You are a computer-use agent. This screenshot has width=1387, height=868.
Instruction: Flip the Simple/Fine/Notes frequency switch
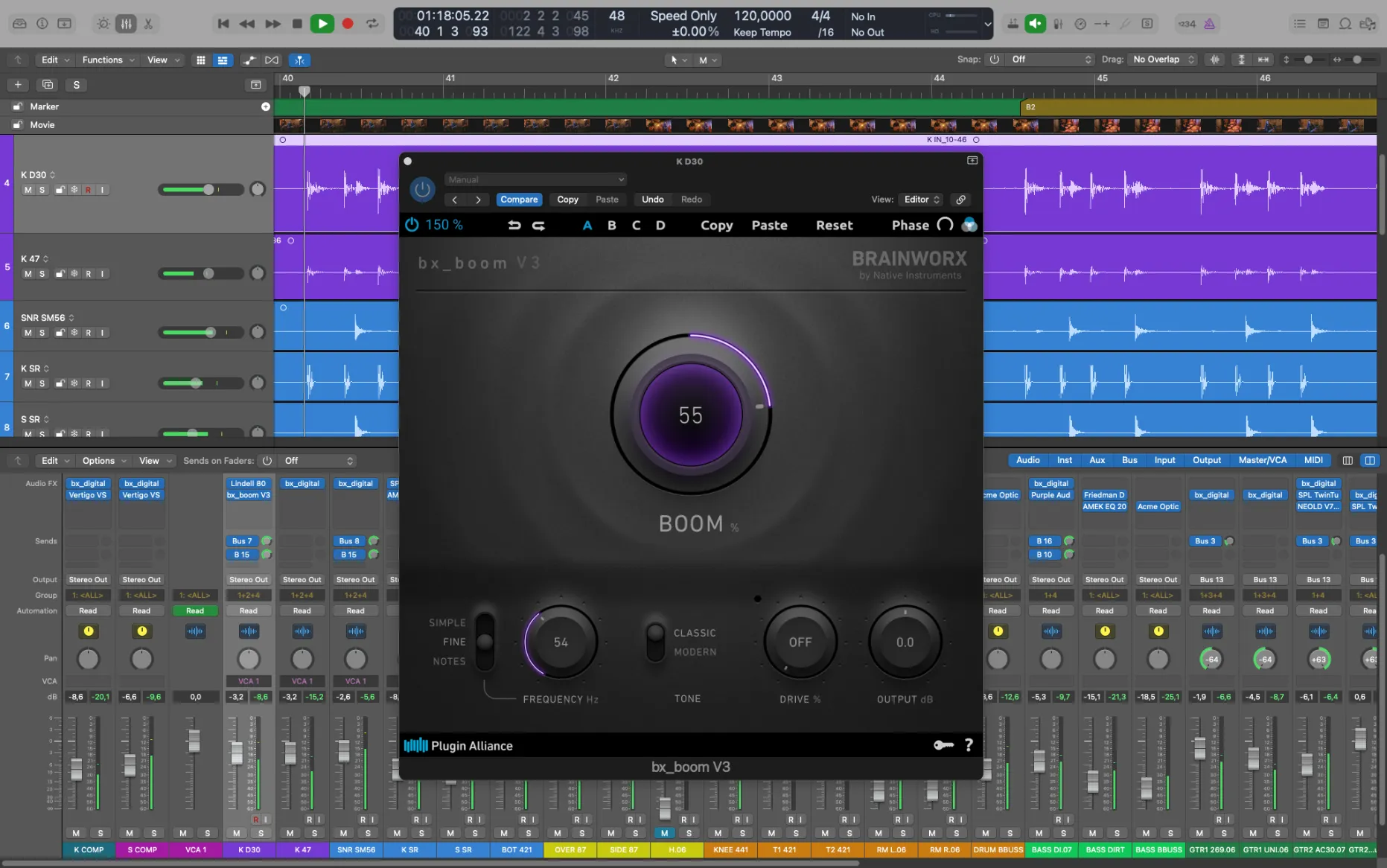[x=485, y=641]
